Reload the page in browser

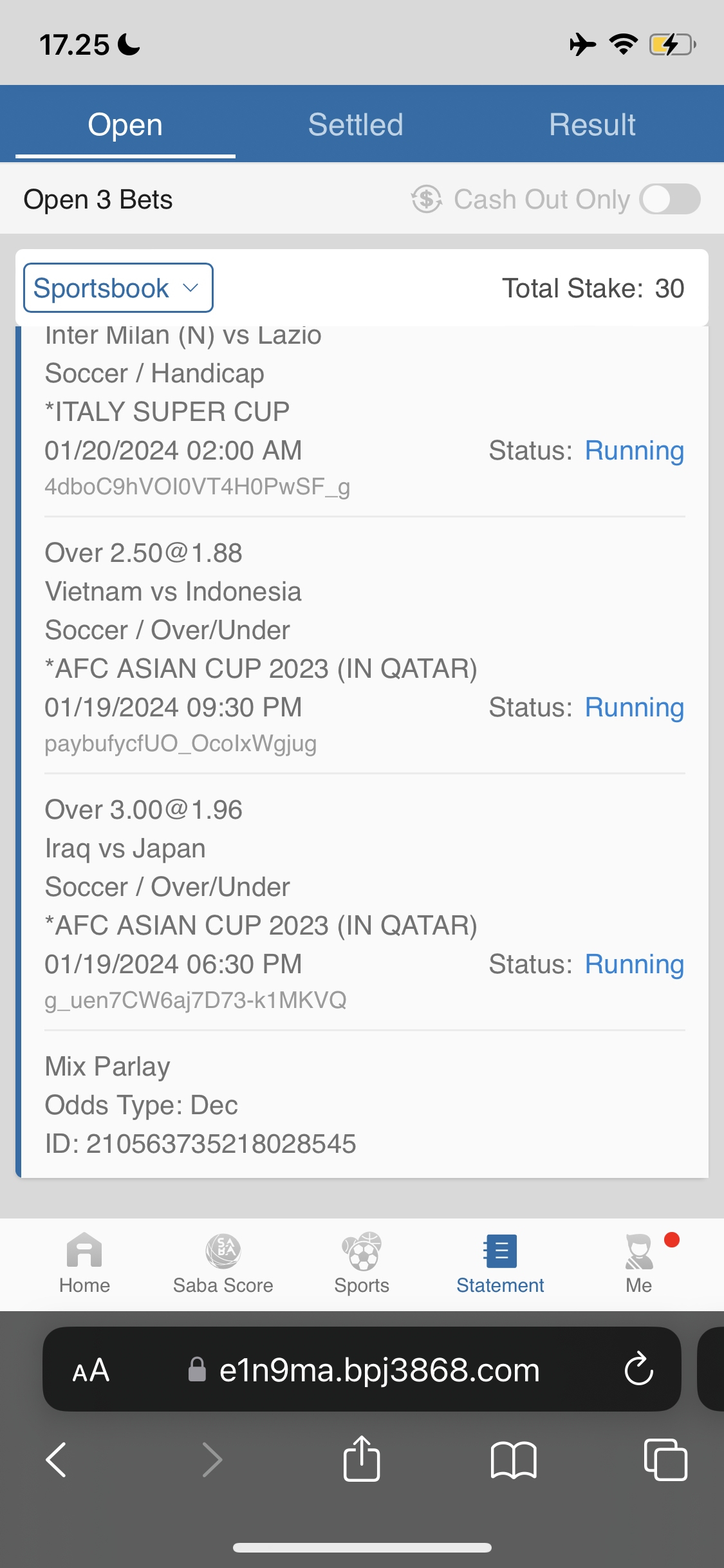tap(638, 1369)
